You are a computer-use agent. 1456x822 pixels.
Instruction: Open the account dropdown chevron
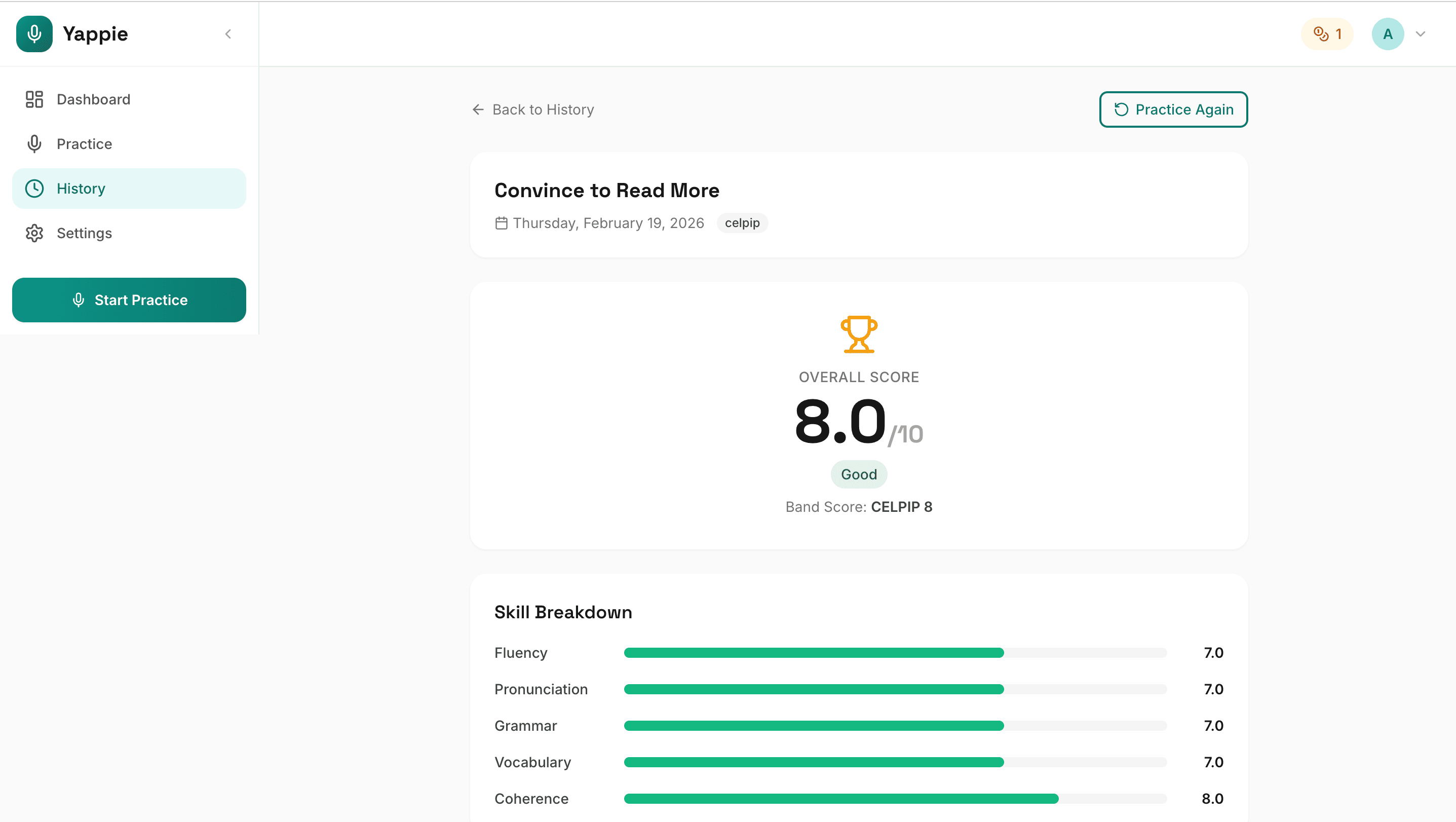1421,34
